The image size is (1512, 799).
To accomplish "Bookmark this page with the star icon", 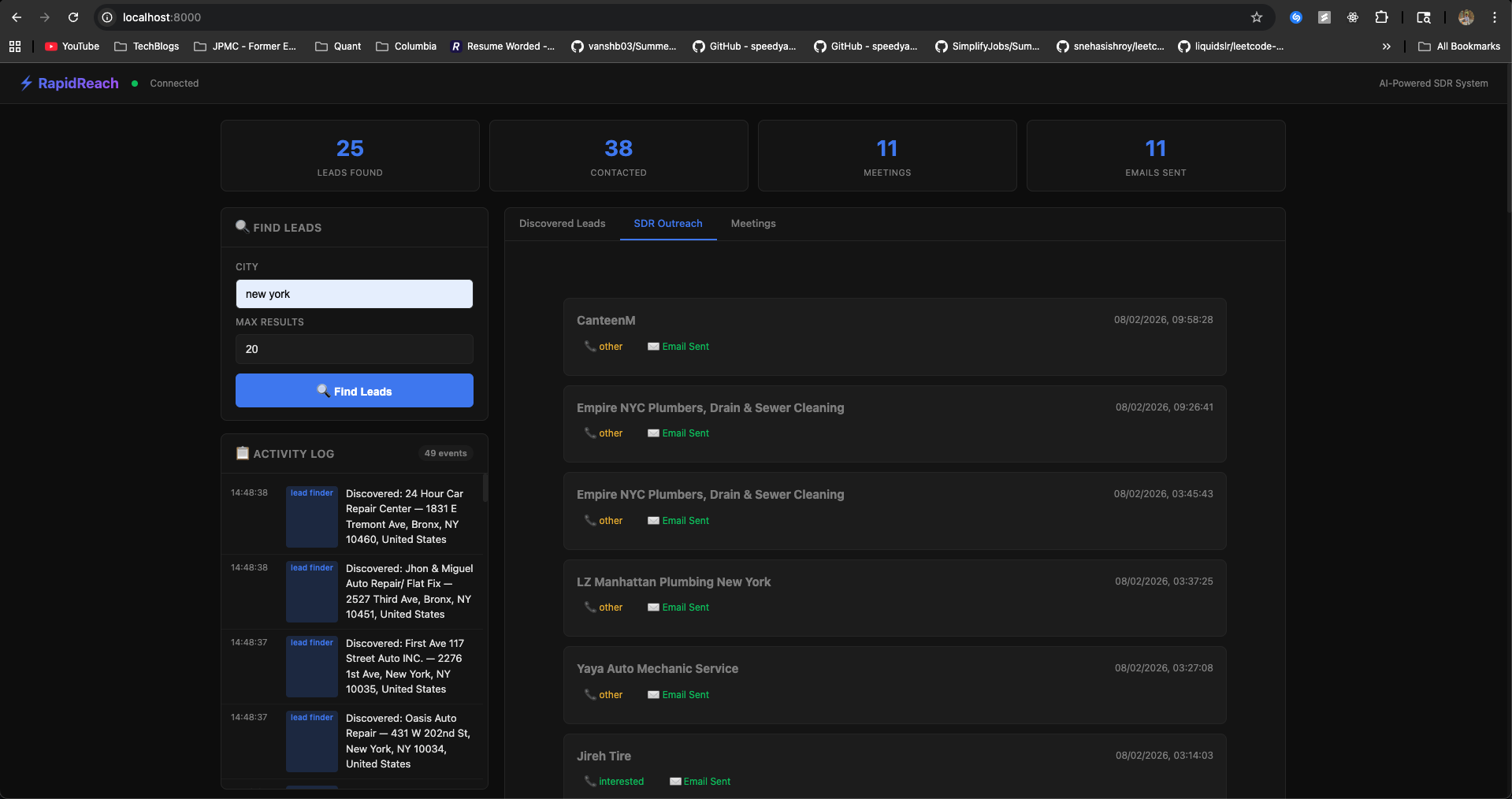I will tap(1257, 17).
